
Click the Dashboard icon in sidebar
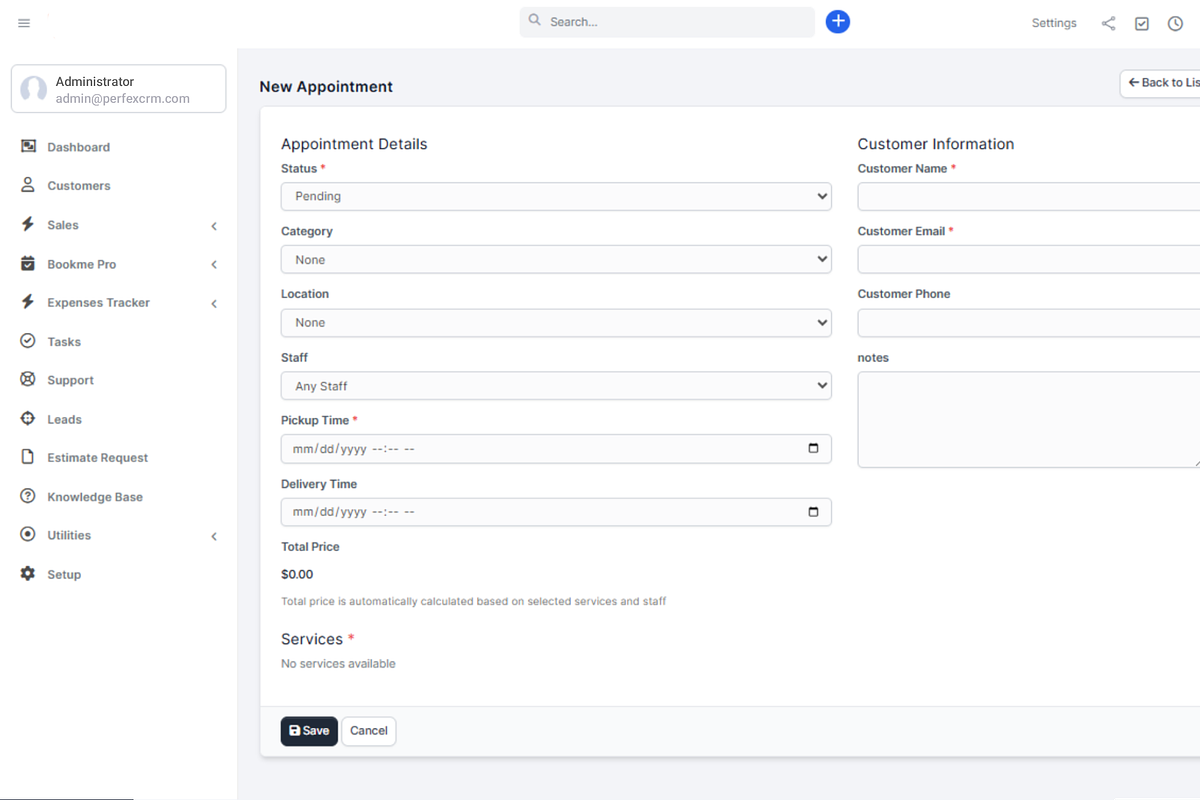[x=28, y=146]
